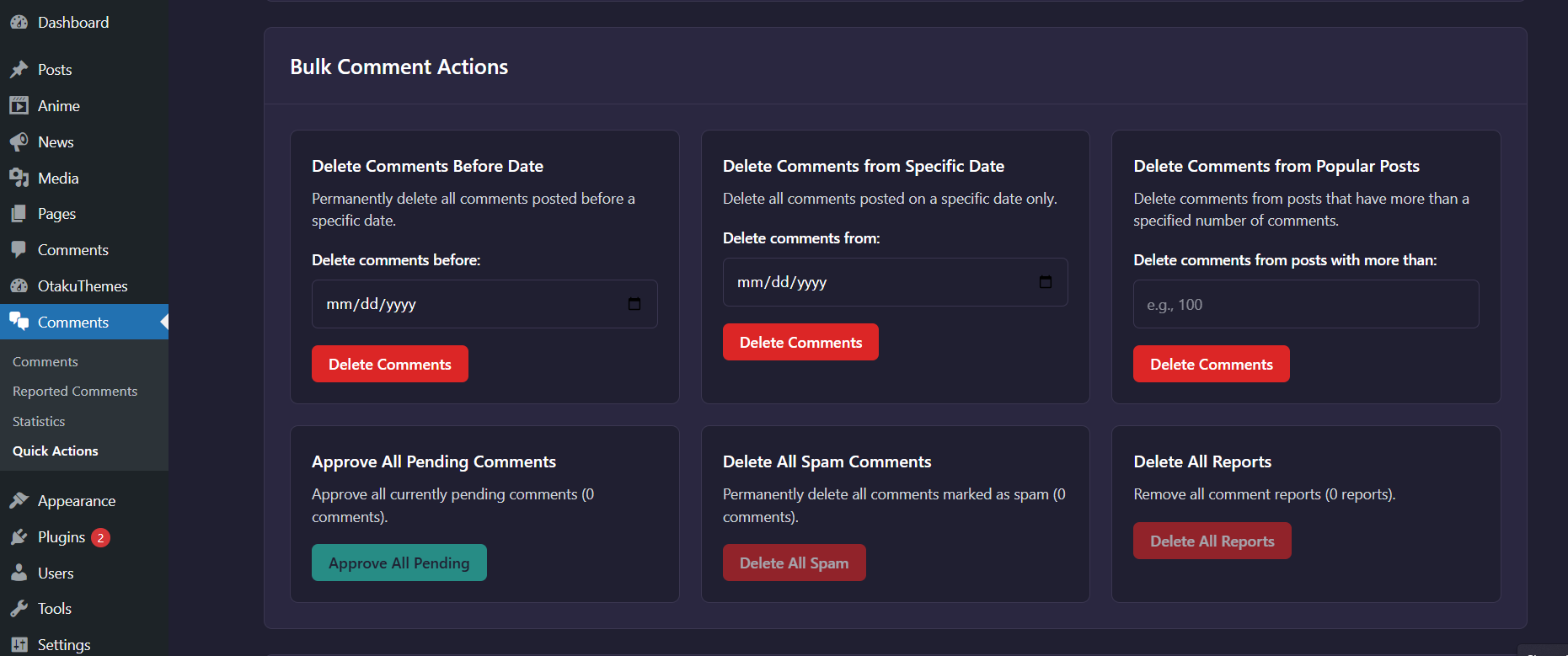Click the Media library icon

(19, 179)
